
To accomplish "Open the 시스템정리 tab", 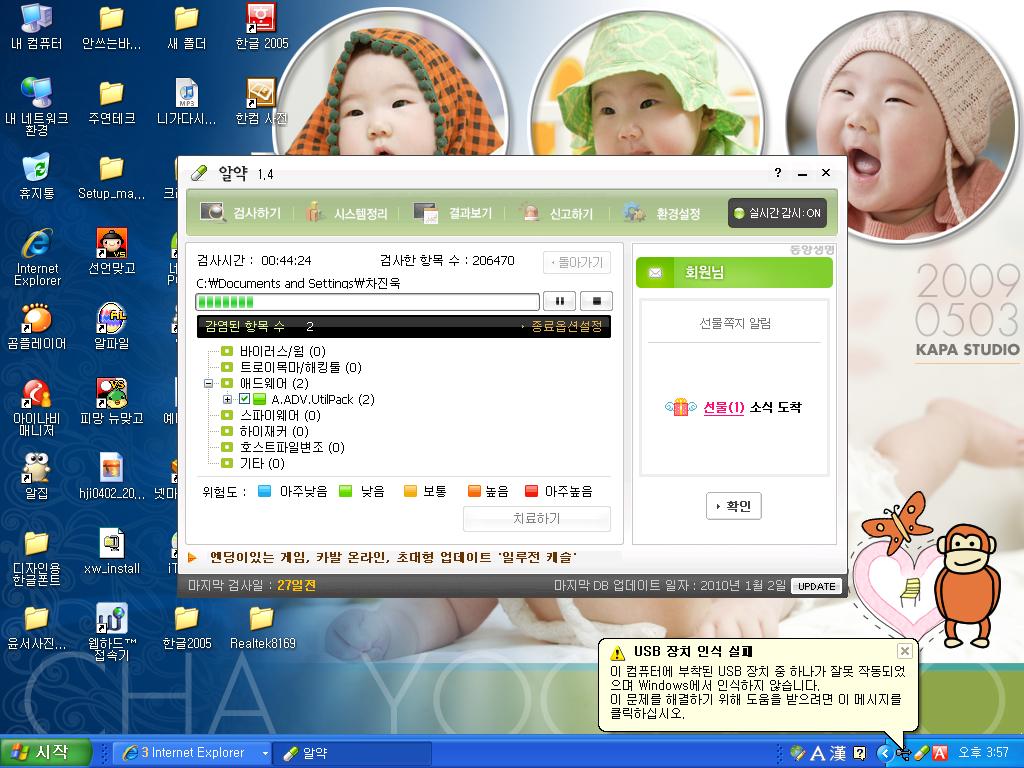I will coord(347,213).
